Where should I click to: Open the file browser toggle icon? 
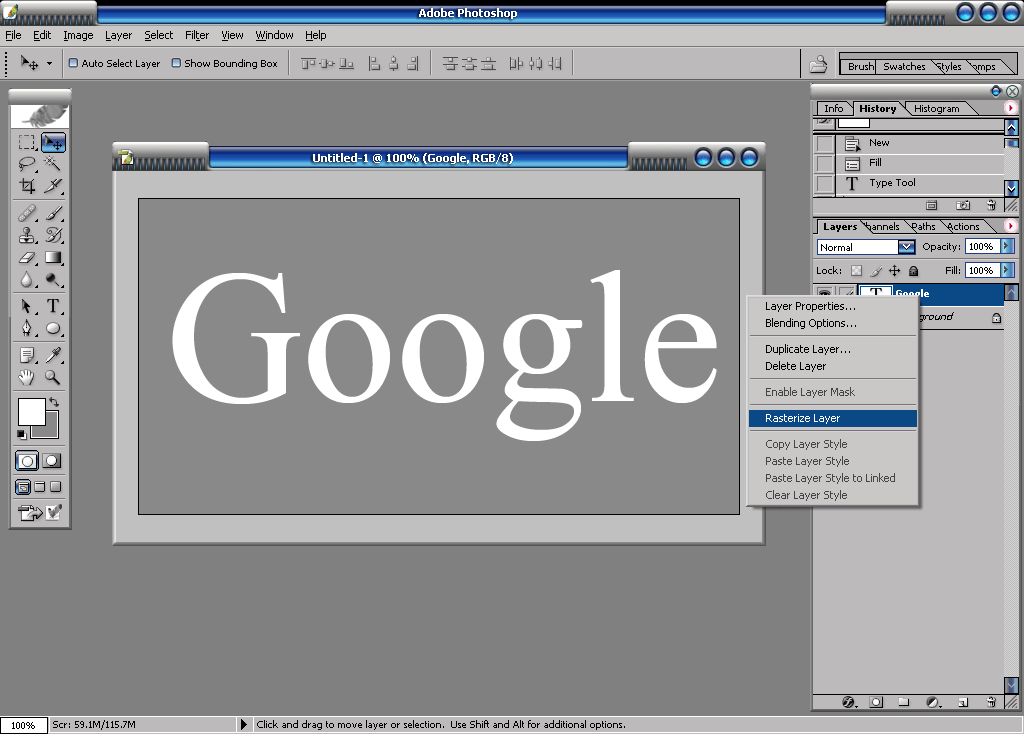click(818, 64)
